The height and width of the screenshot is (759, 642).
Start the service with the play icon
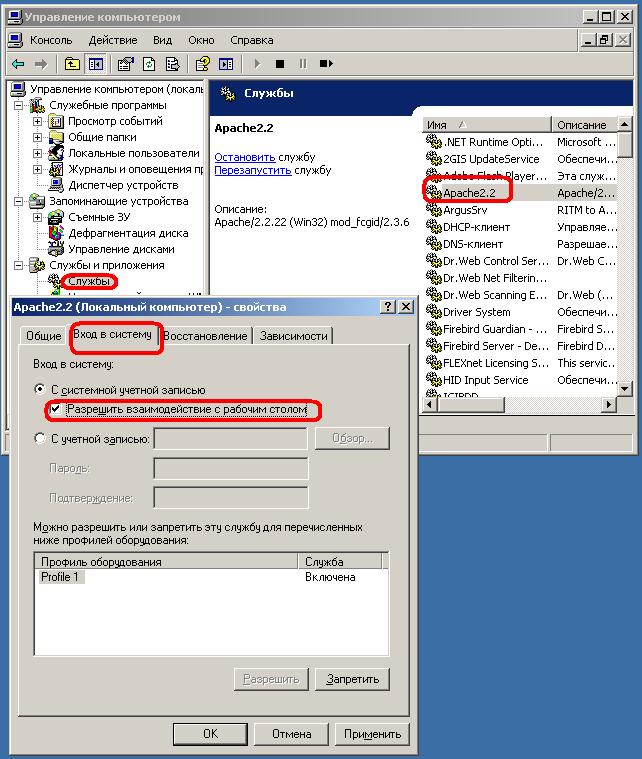coord(257,63)
